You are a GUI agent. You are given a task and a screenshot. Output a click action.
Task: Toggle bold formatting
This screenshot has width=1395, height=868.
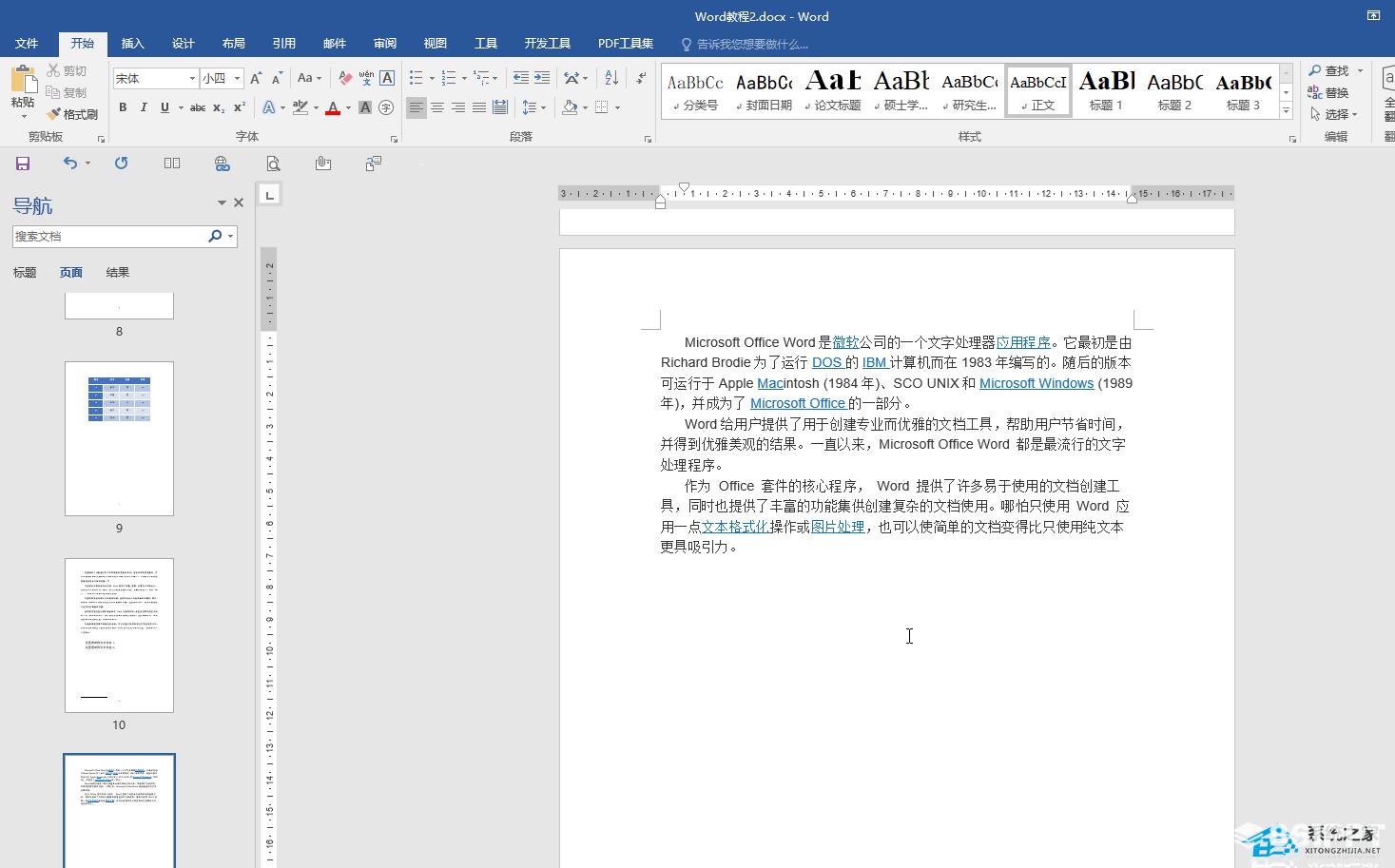tap(123, 107)
